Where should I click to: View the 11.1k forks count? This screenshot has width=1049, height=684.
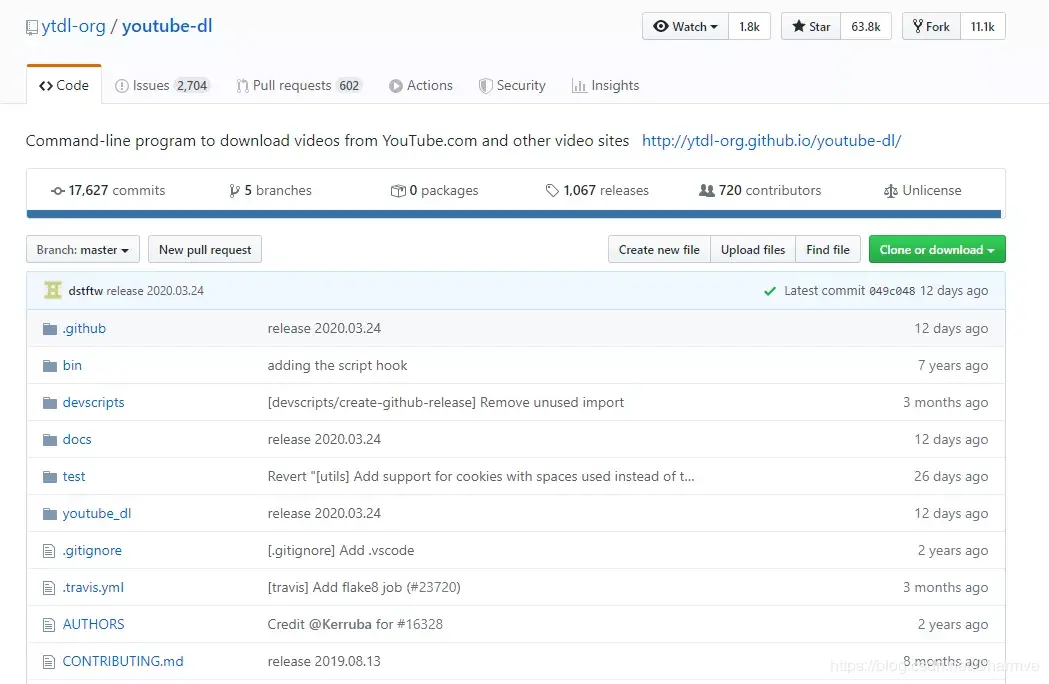pyautogui.click(x=983, y=26)
